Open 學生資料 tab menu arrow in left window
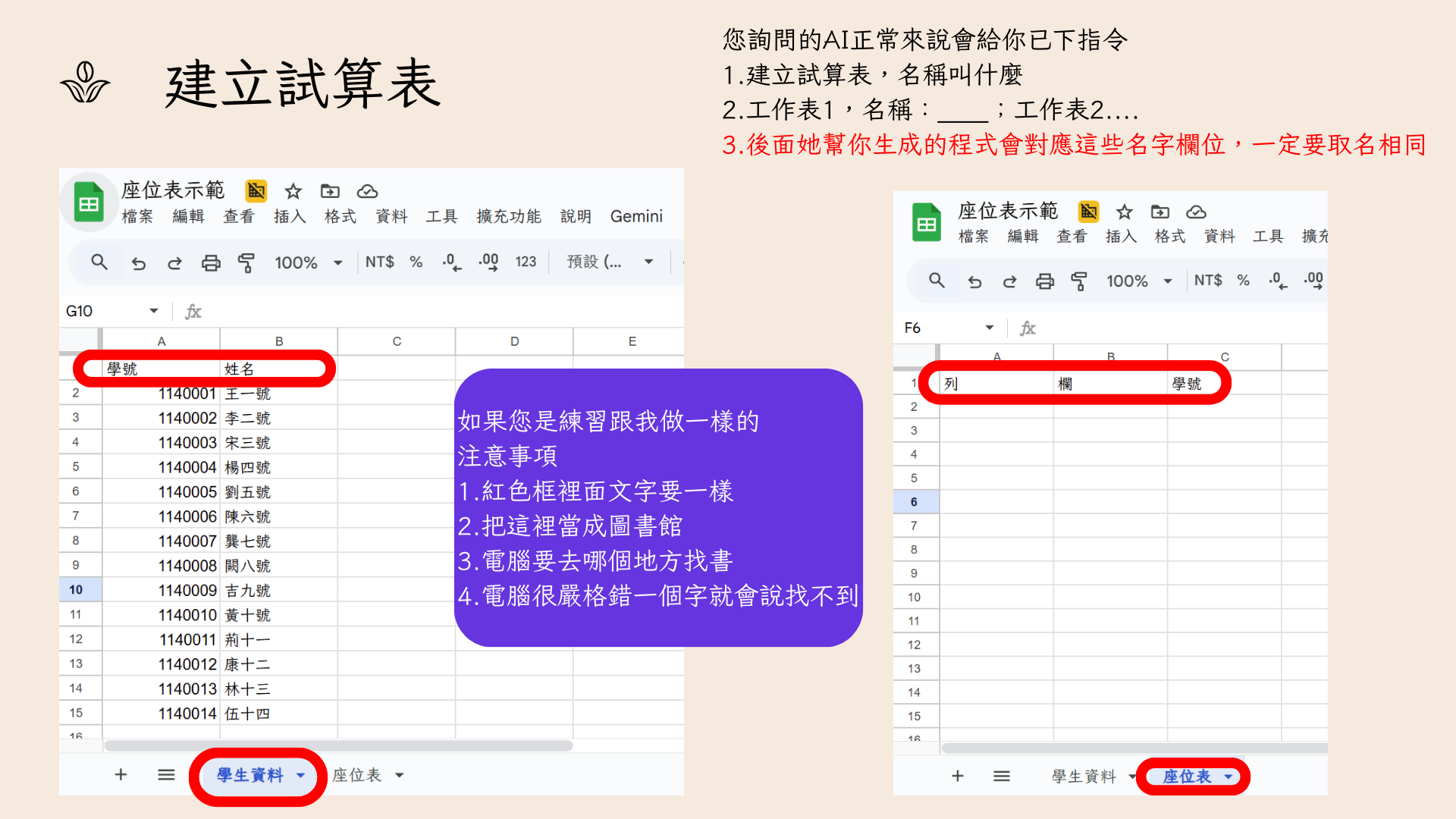 point(300,775)
